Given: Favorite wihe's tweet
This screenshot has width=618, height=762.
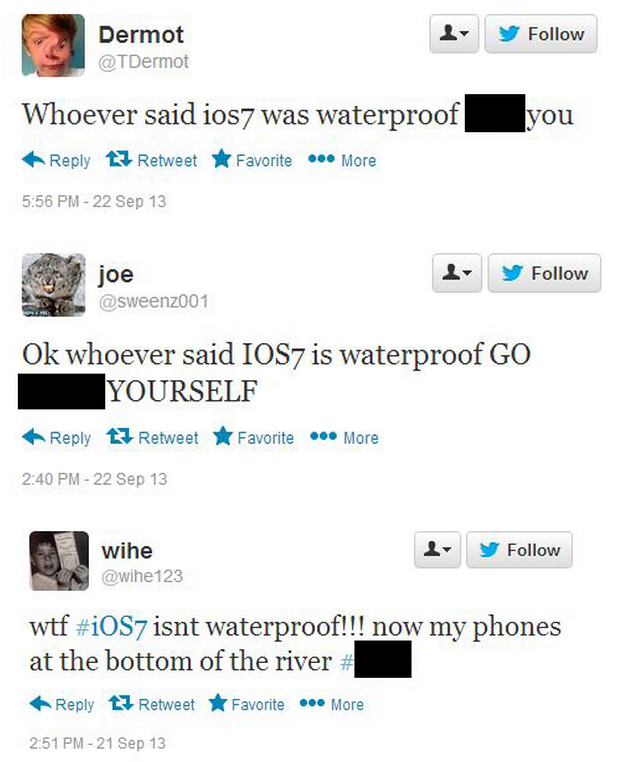Looking at the screenshot, I should point(247,704).
